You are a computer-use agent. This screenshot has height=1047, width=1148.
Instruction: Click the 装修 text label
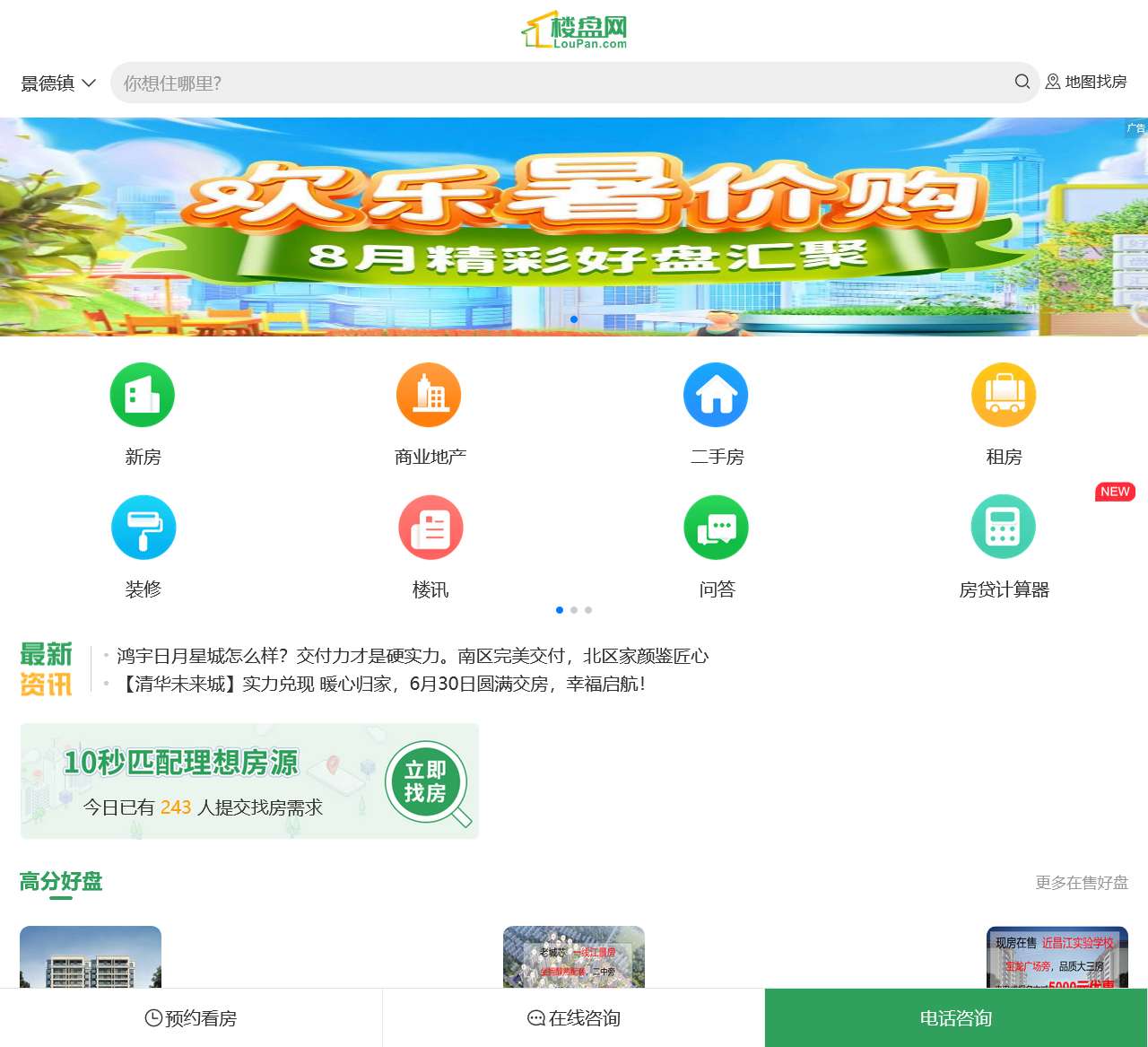pos(143,589)
